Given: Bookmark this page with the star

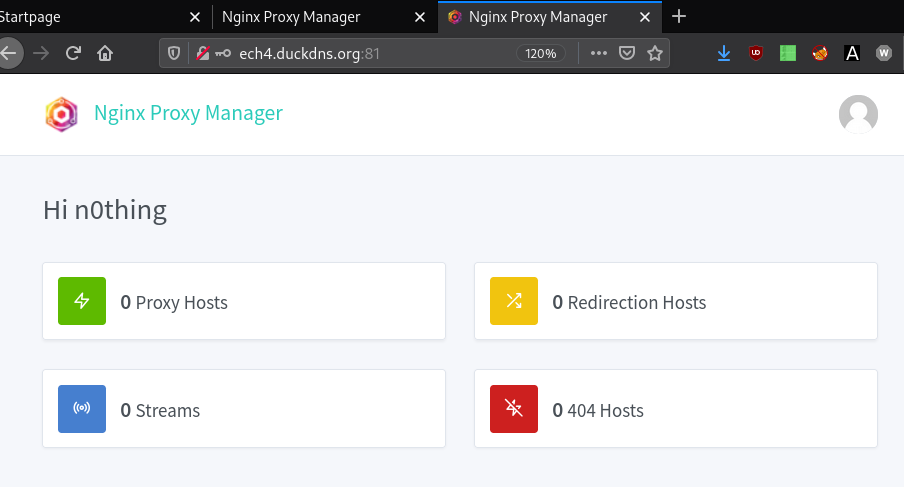Looking at the screenshot, I should 654,54.
